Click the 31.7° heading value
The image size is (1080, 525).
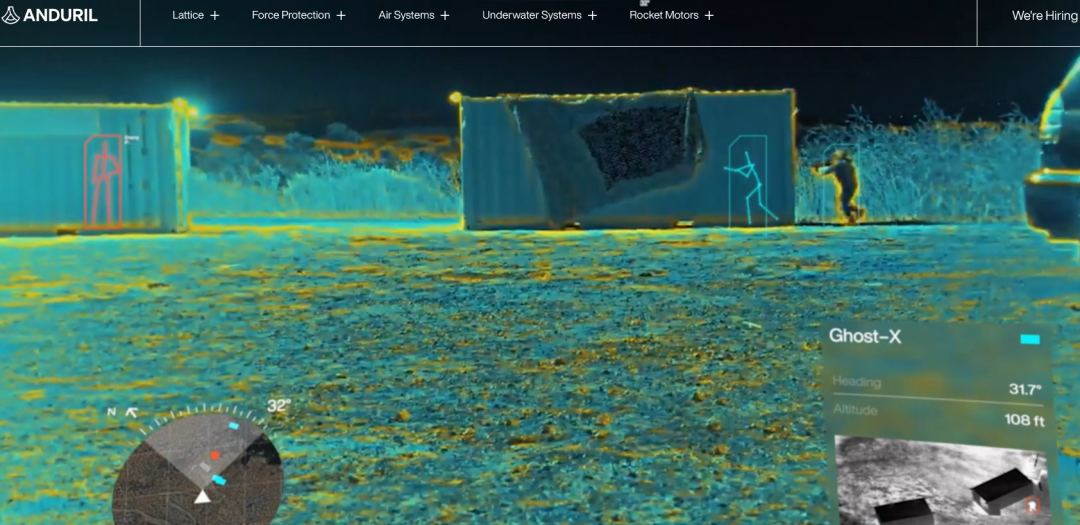[x=1025, y=389]
